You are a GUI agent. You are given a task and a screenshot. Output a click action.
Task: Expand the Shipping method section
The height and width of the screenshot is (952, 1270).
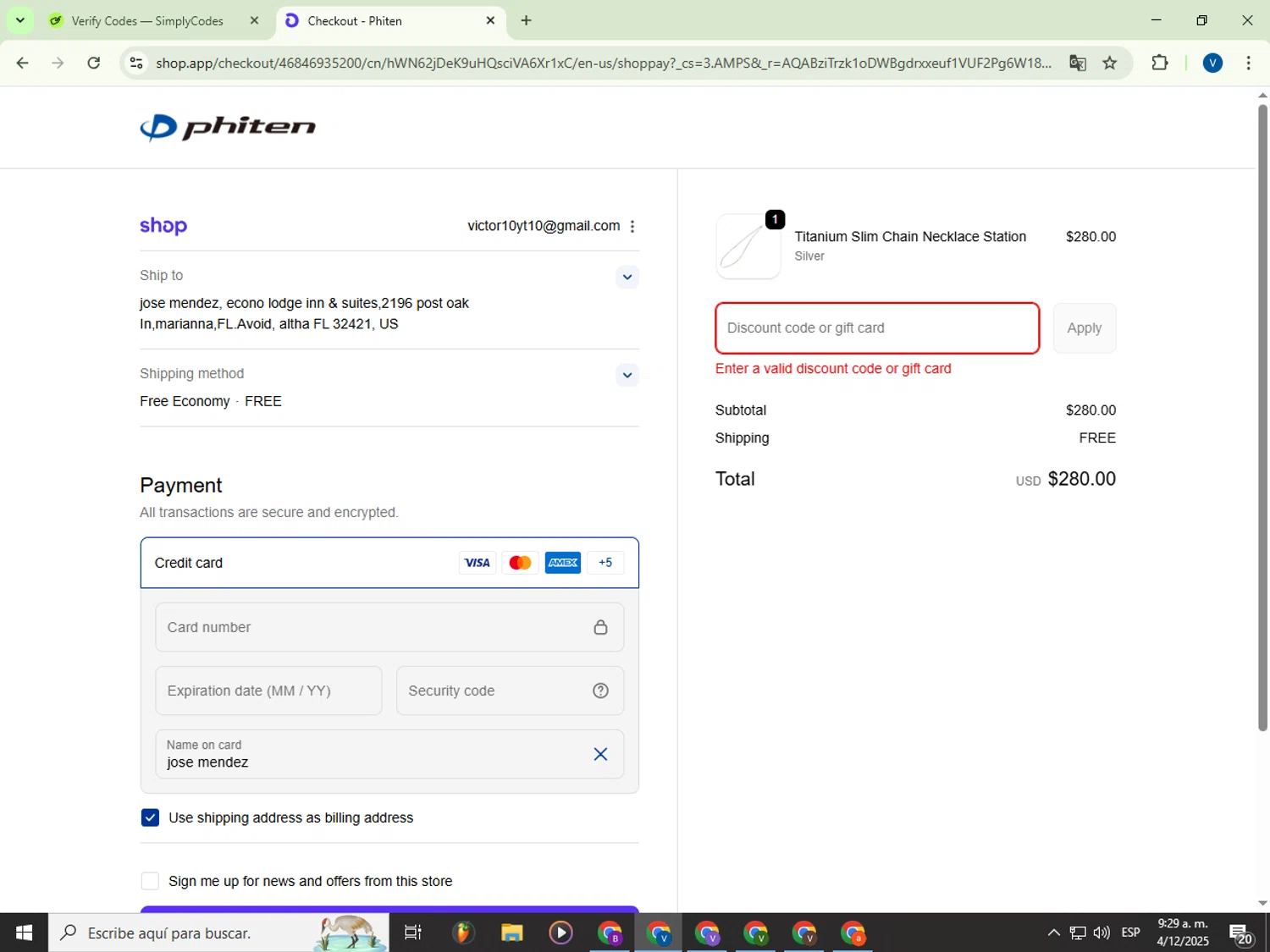[627, 375]
